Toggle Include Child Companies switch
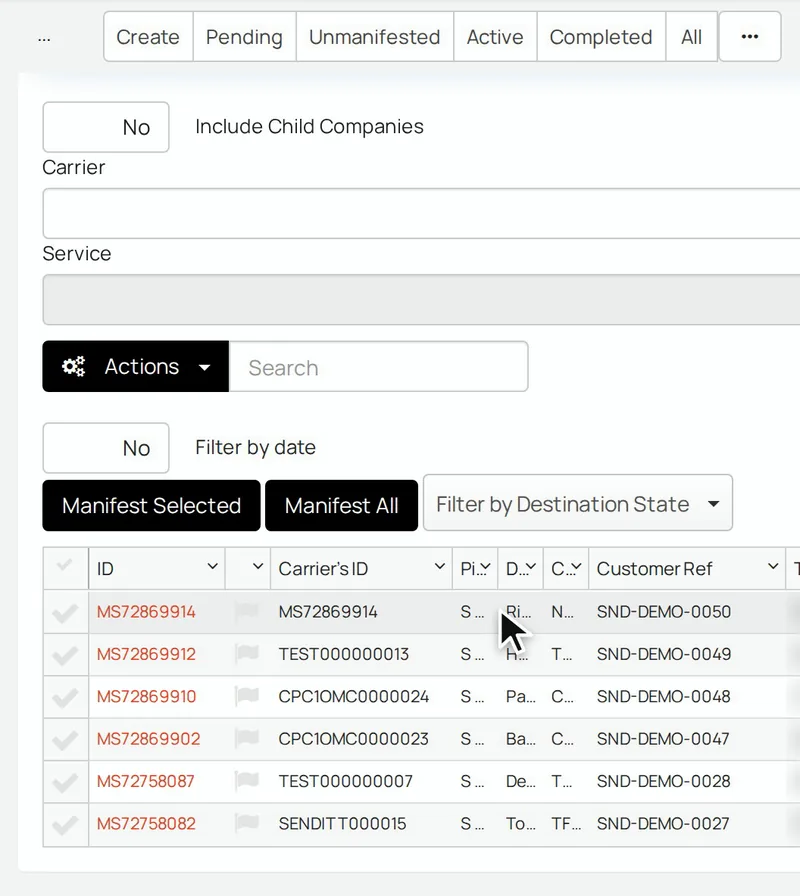 click(106, 127)
